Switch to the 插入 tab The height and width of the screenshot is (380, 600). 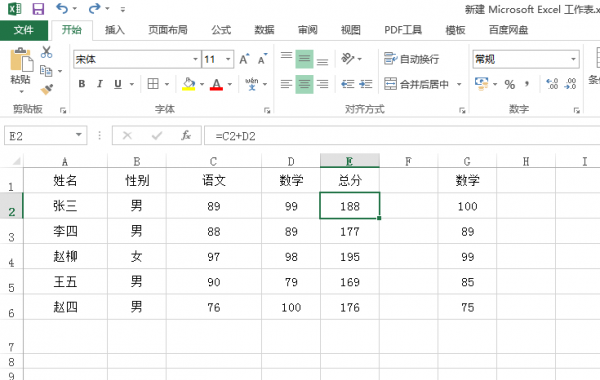click(115, 30)
